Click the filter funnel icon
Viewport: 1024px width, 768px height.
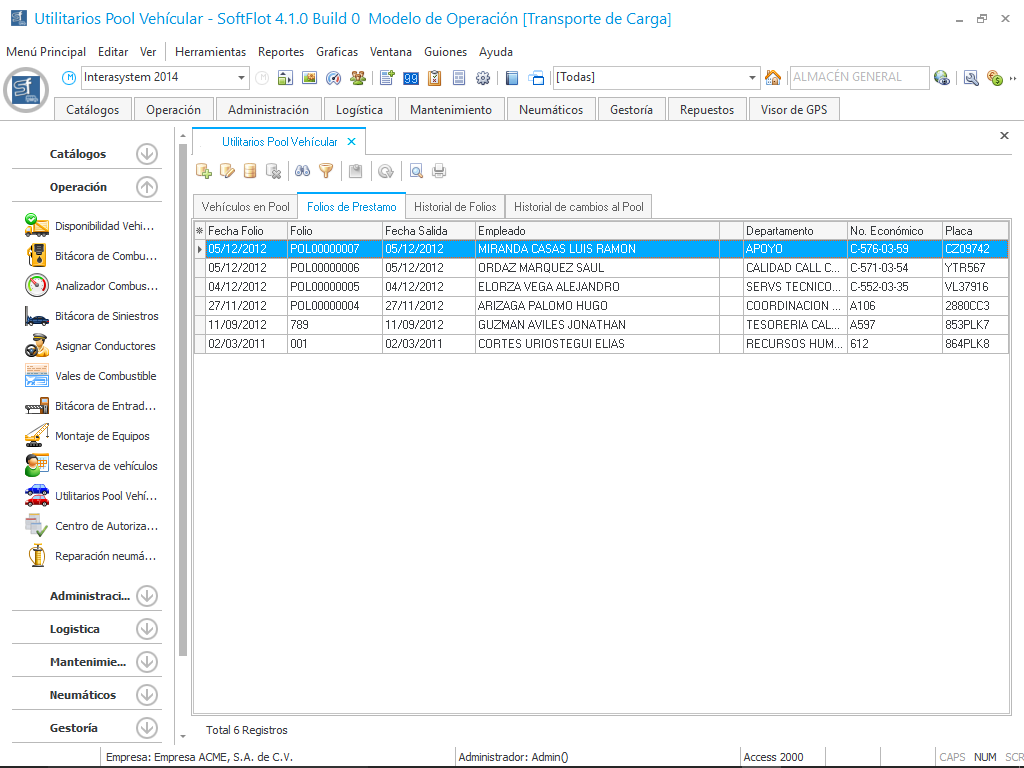325,171
